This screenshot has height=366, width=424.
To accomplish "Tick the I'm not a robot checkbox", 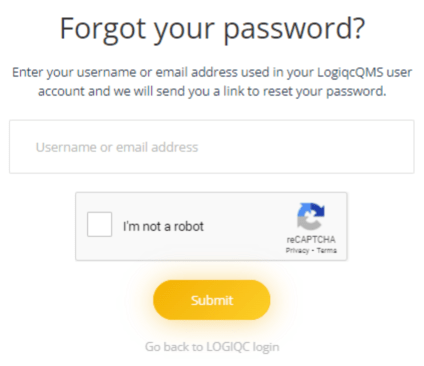I will point(99,224).
